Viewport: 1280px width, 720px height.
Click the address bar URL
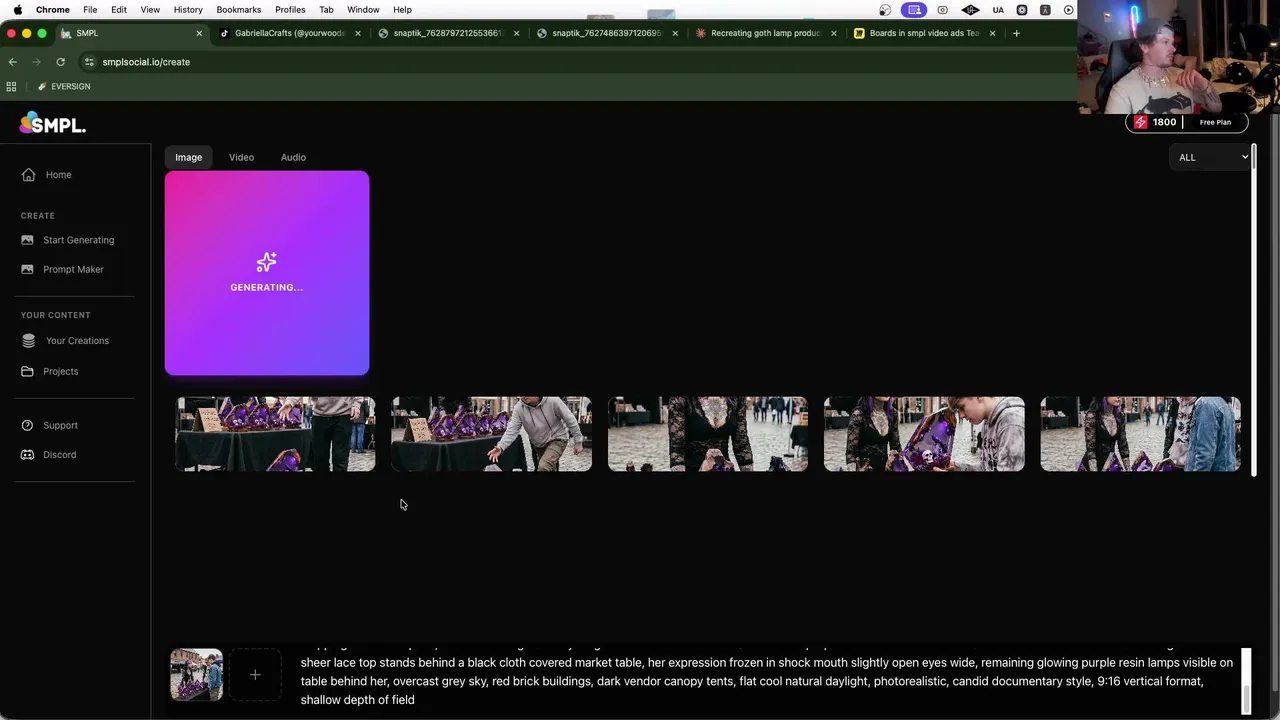point(146,62)
